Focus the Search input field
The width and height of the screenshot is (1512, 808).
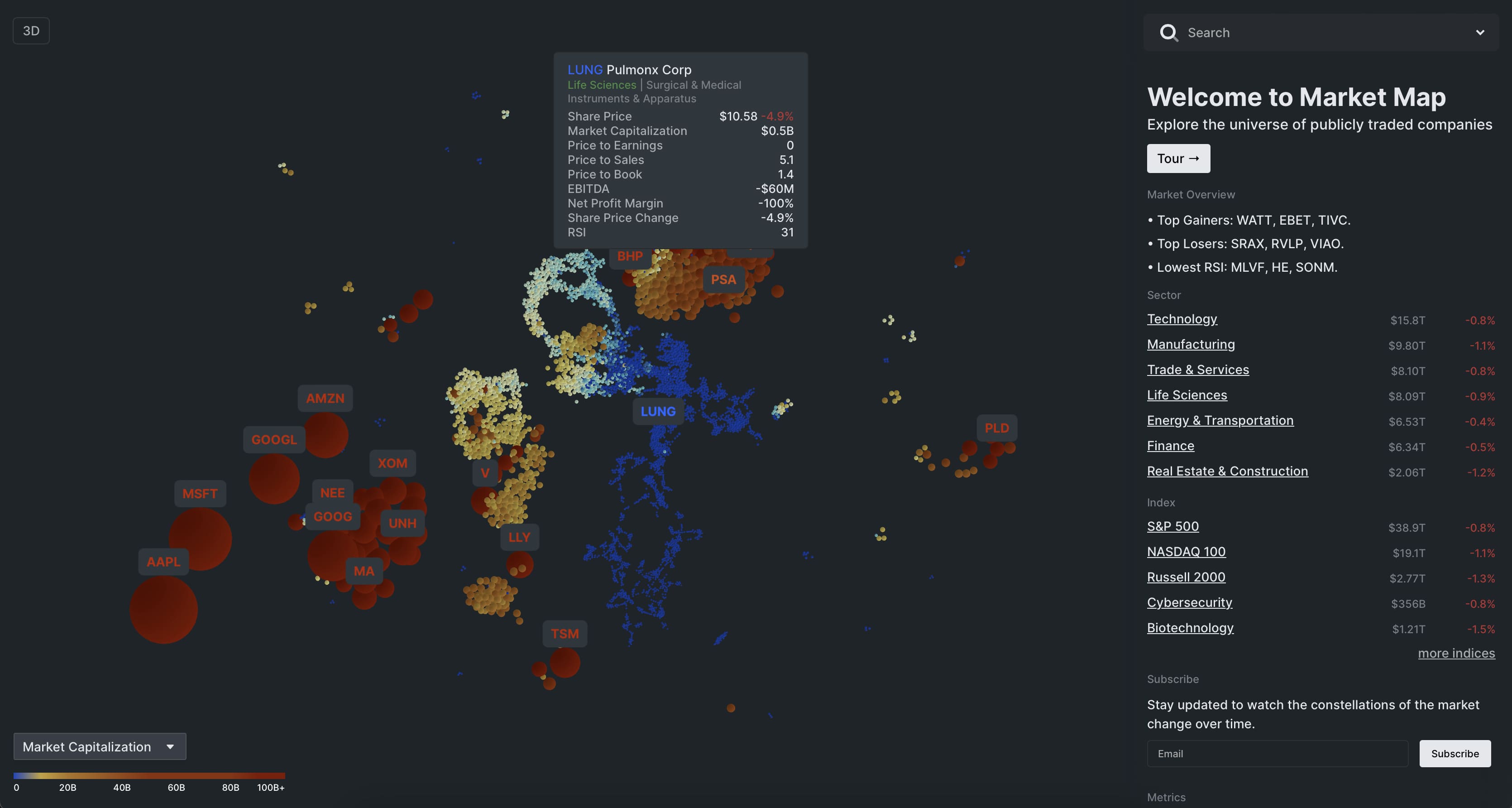[x=1321, y=33]
